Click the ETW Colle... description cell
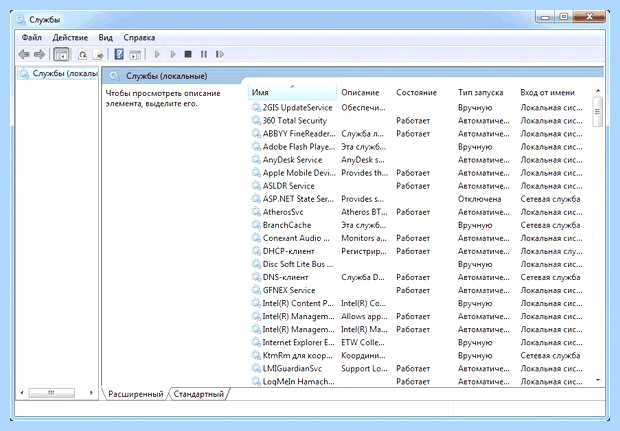 tap(363, 342)
